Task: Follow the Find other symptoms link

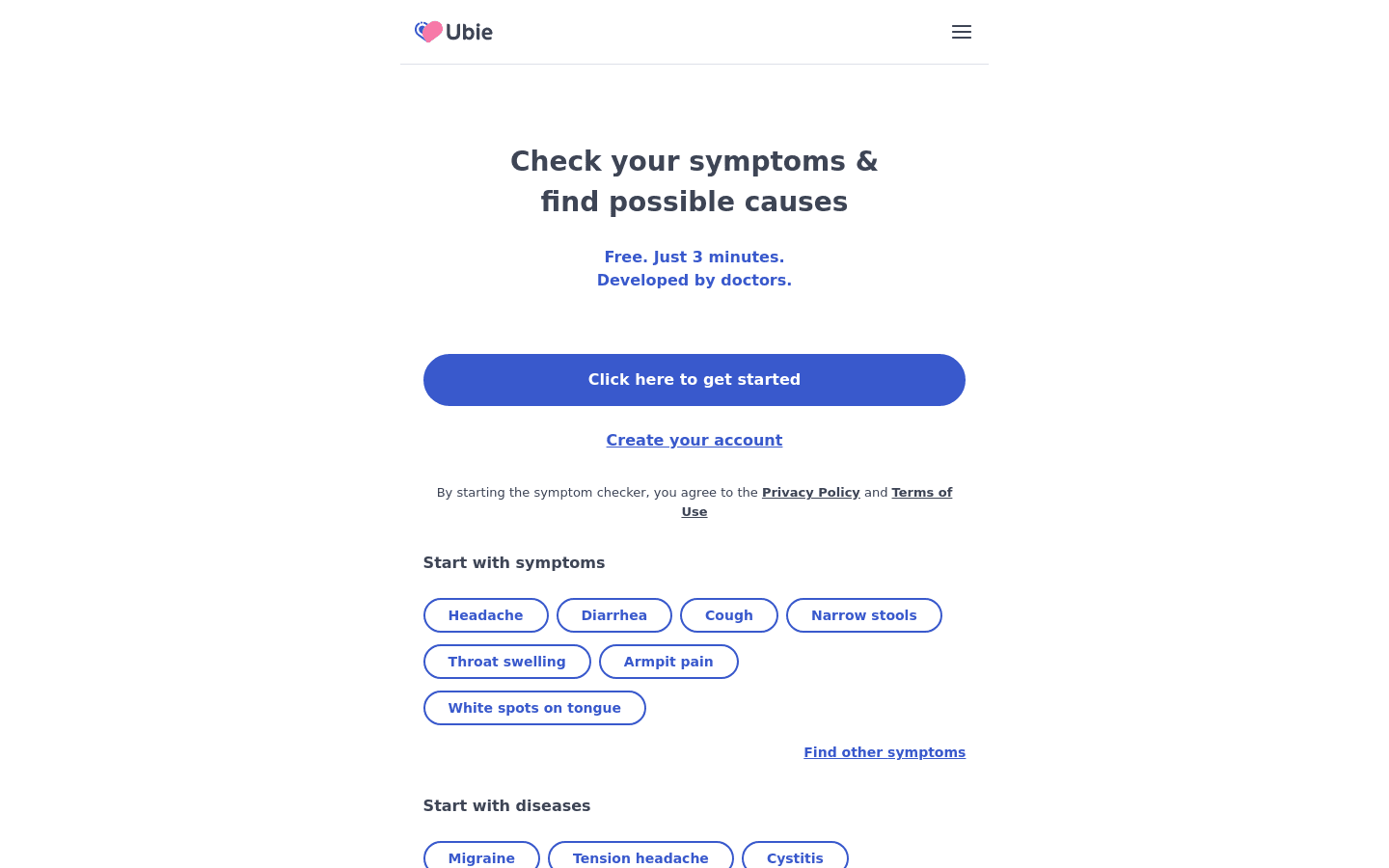Action: pyautogui.click(x=885, y=752)
